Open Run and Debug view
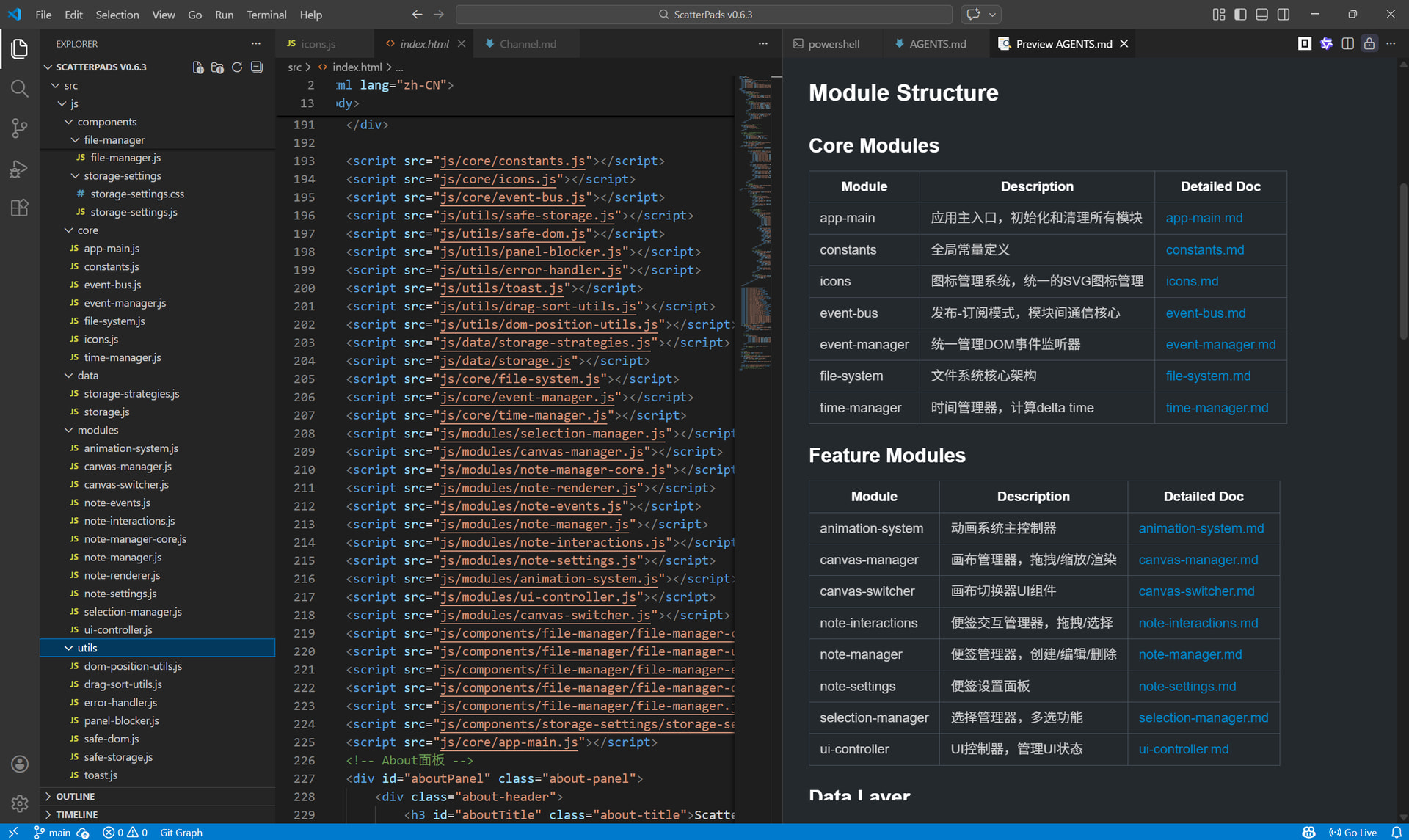 (20, 169)
